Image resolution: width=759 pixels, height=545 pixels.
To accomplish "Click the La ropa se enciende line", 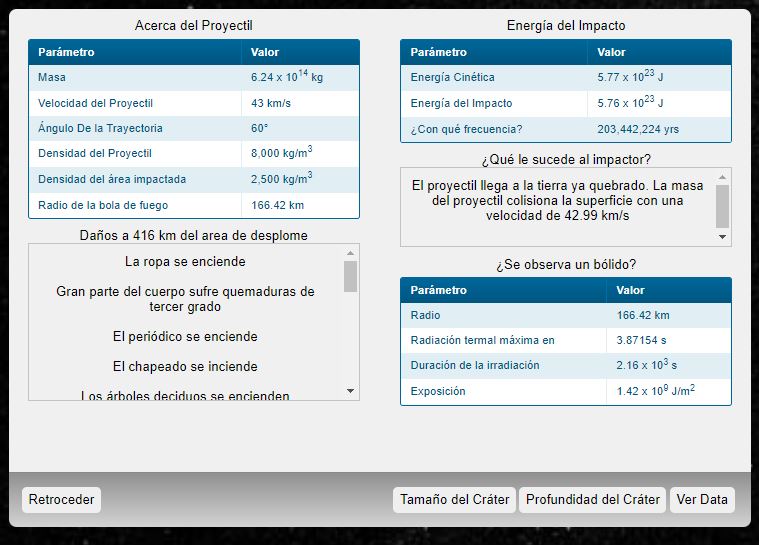I will click(185, 262).
